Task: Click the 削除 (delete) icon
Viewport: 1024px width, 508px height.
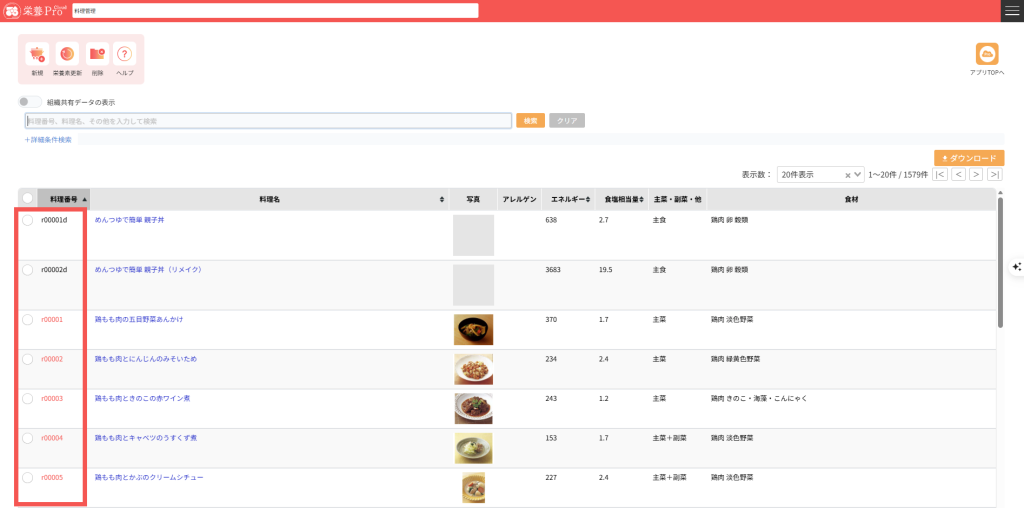Action: (x=97, y=55)
